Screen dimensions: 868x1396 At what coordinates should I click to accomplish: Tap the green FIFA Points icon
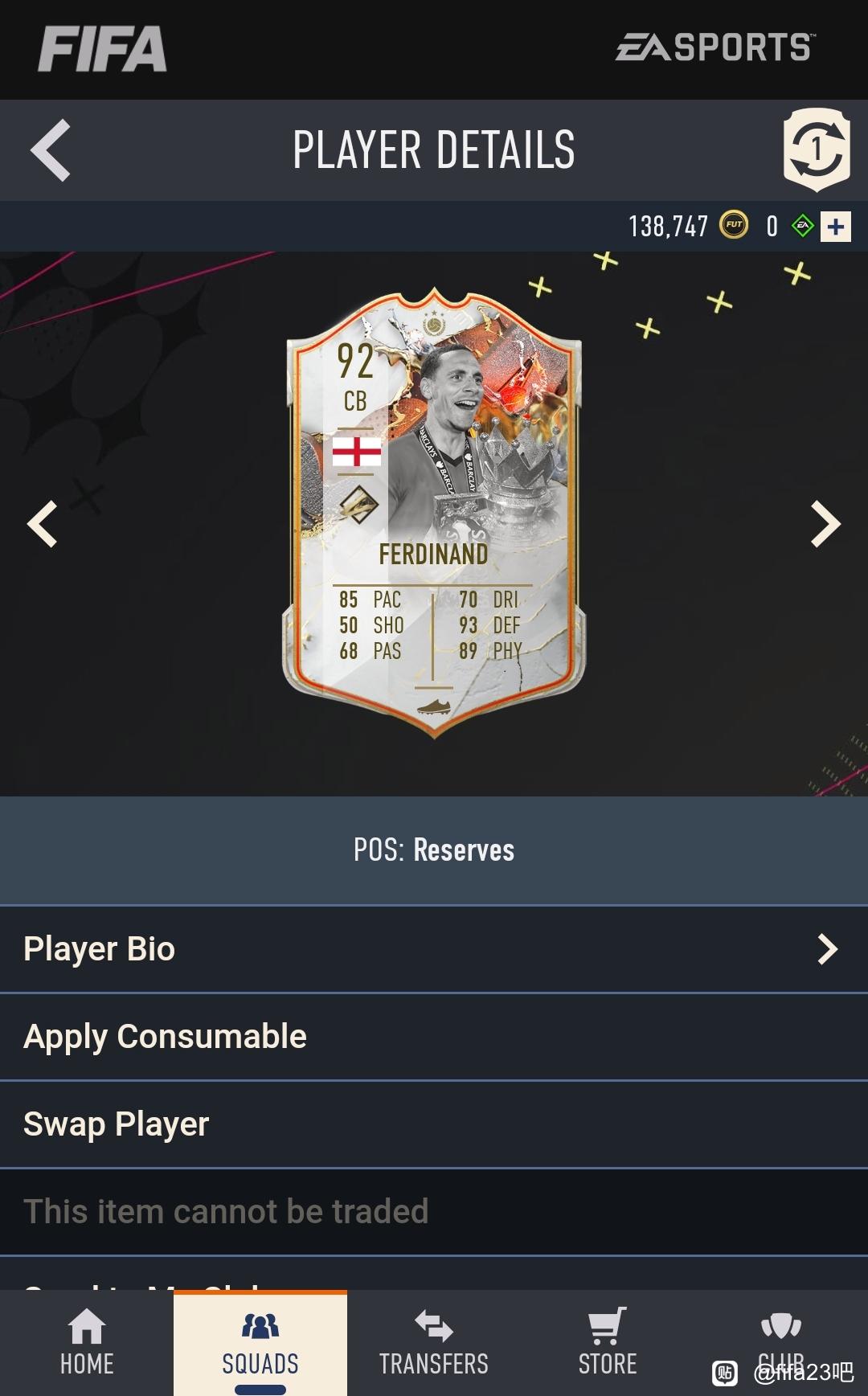802,227
